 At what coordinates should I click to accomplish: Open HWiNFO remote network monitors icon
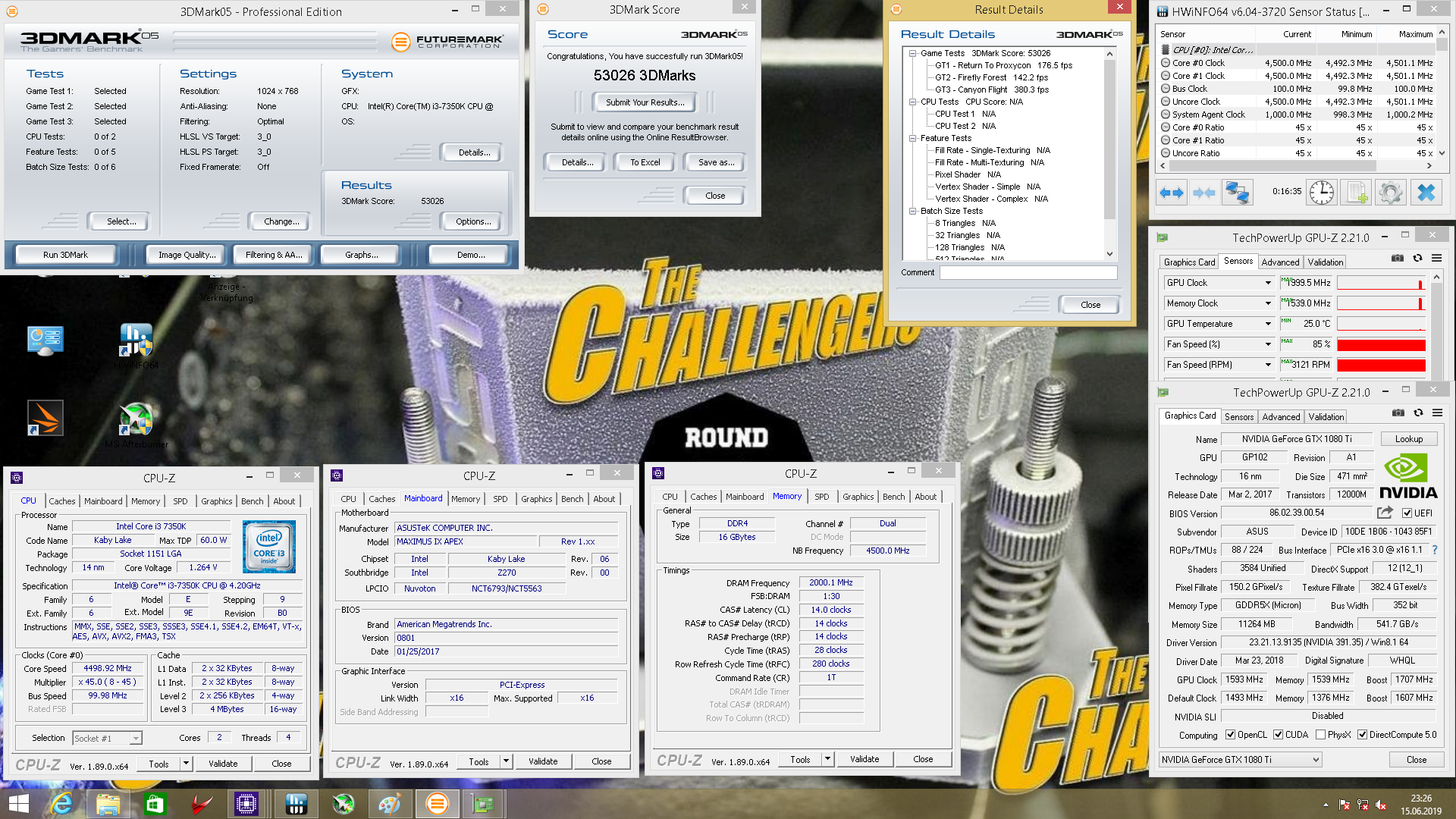pyautogui.click(x=1237, y=193)
